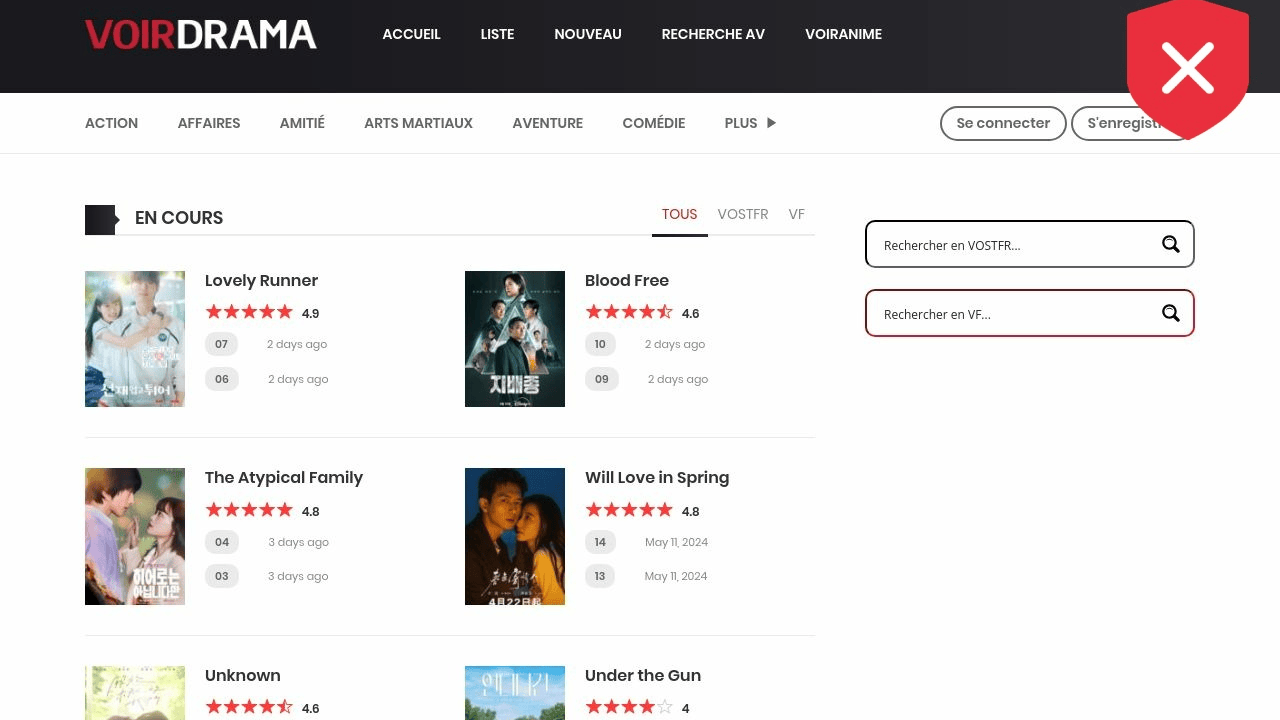Click the VoirDrama site logo
This screenshot has height=720, width=1280.
pos(201,34)
